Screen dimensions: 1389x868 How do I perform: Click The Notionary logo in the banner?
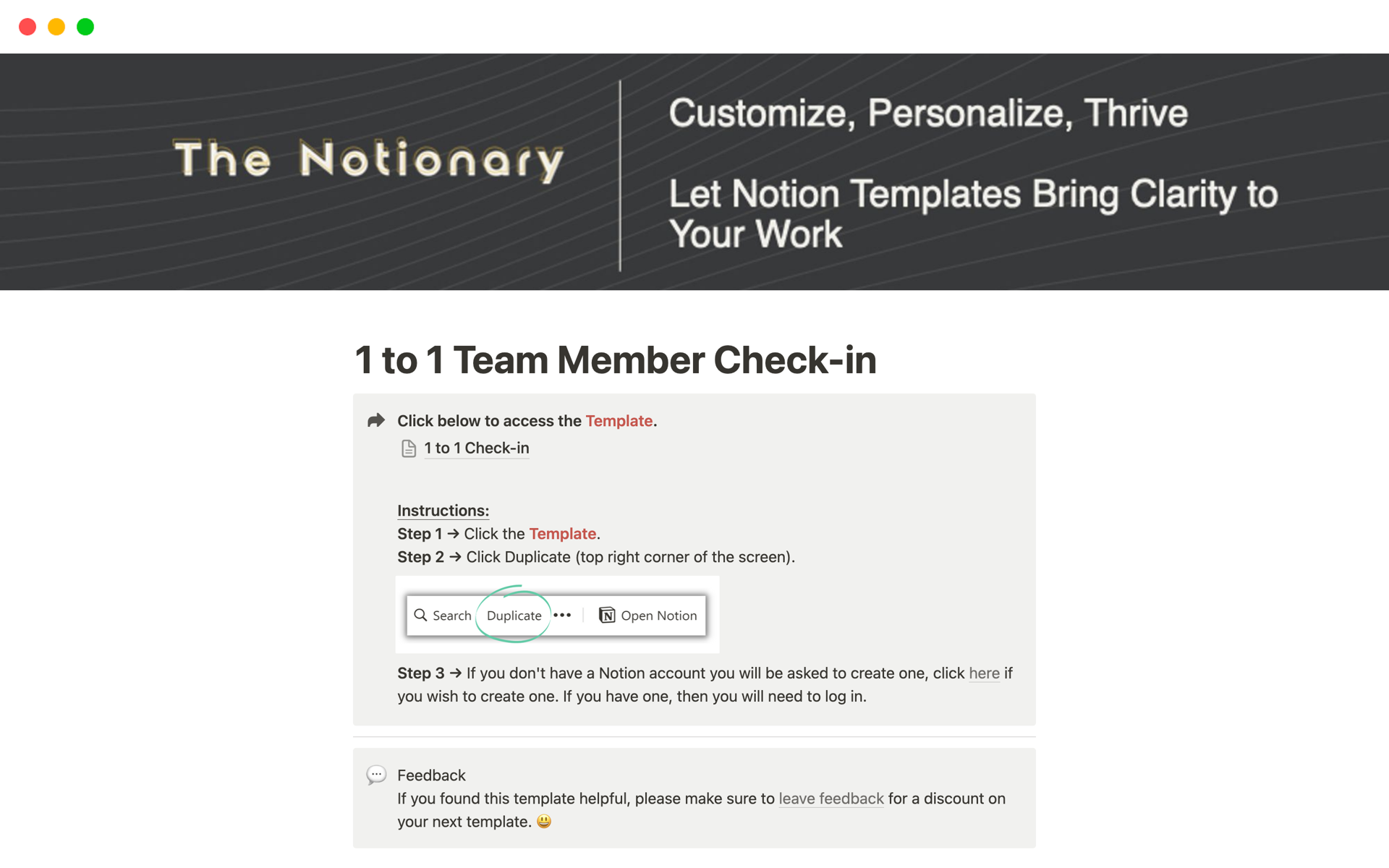tap(368, 159)
